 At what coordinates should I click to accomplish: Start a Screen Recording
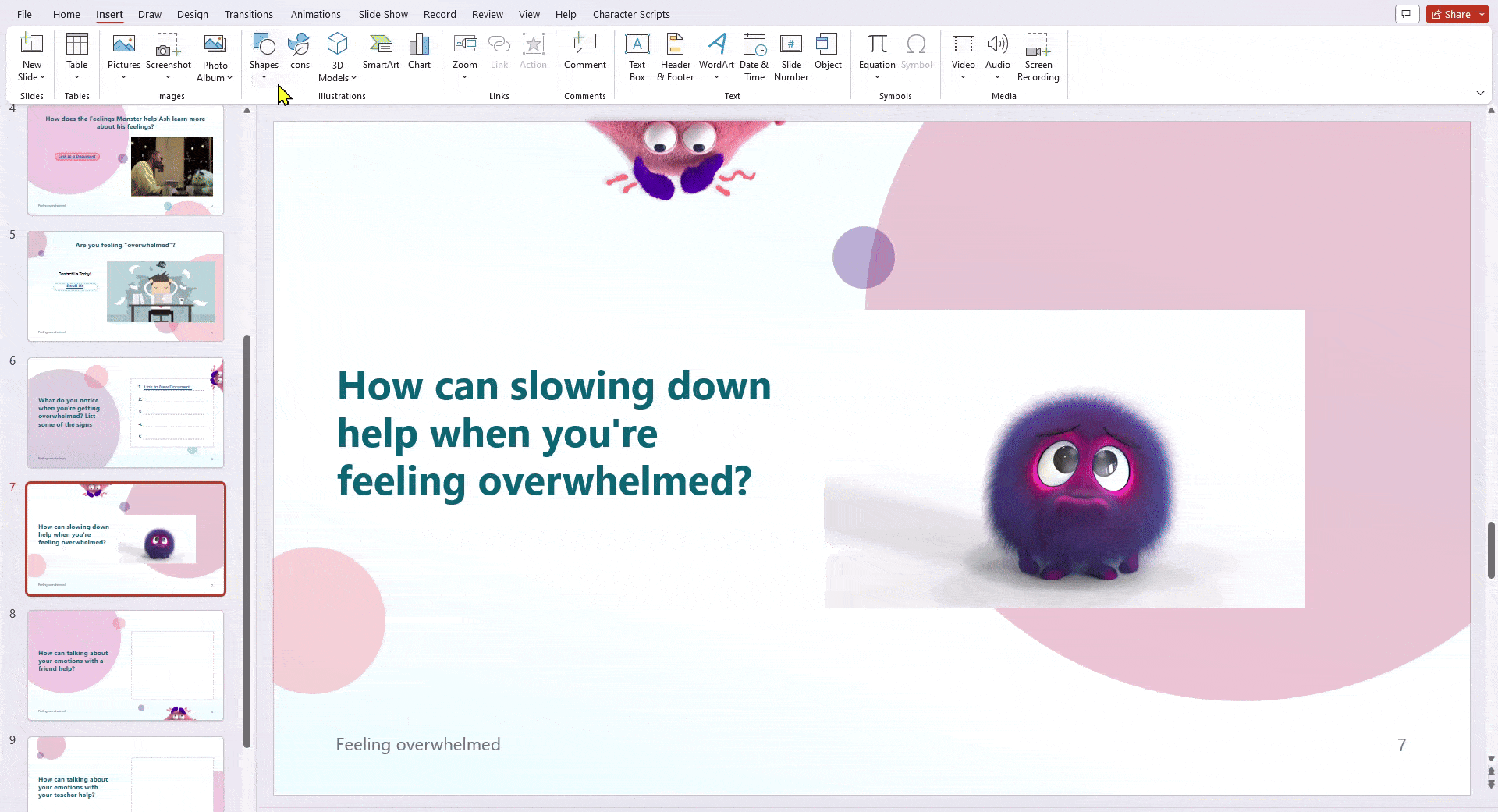(1038, 55)
